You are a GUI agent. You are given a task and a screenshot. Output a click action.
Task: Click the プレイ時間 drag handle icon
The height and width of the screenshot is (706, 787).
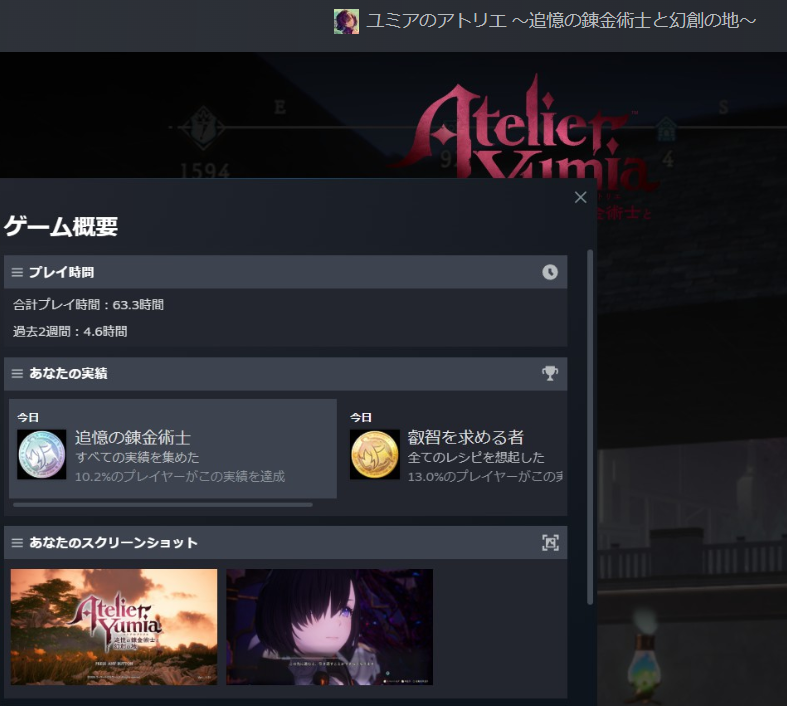17,272
